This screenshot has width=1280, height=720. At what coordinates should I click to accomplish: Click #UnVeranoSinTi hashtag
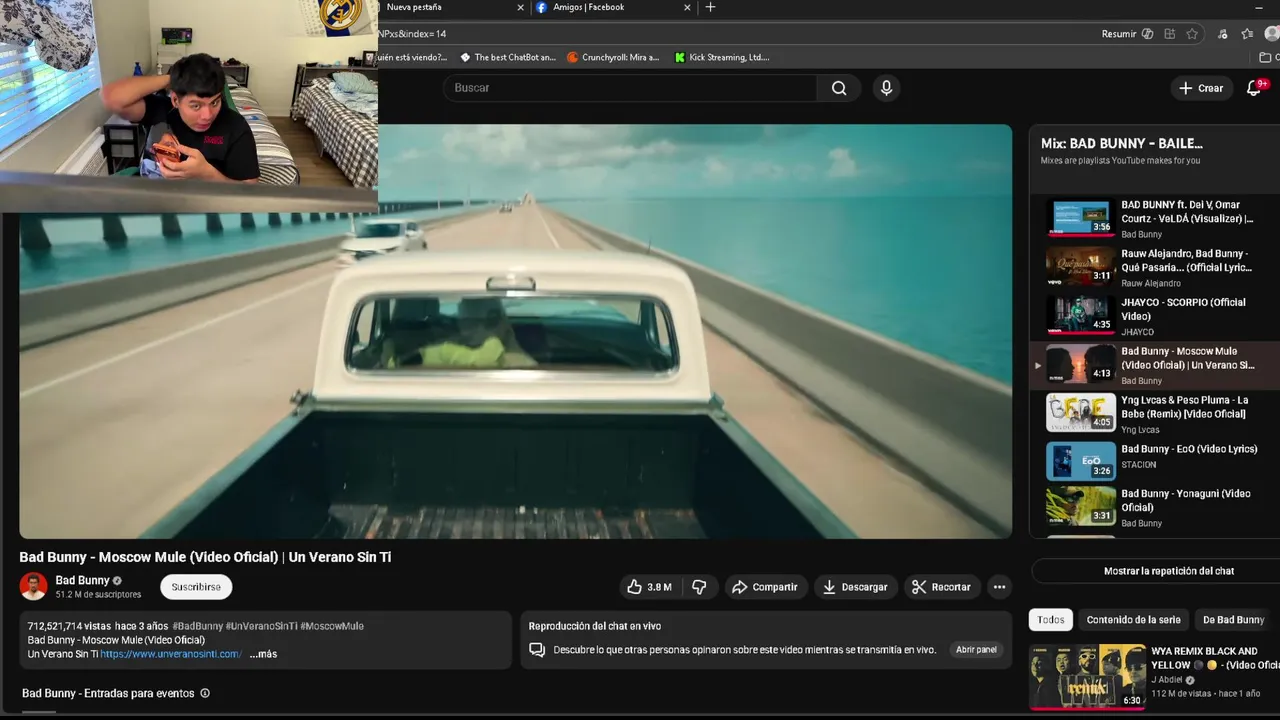point(261,626)
